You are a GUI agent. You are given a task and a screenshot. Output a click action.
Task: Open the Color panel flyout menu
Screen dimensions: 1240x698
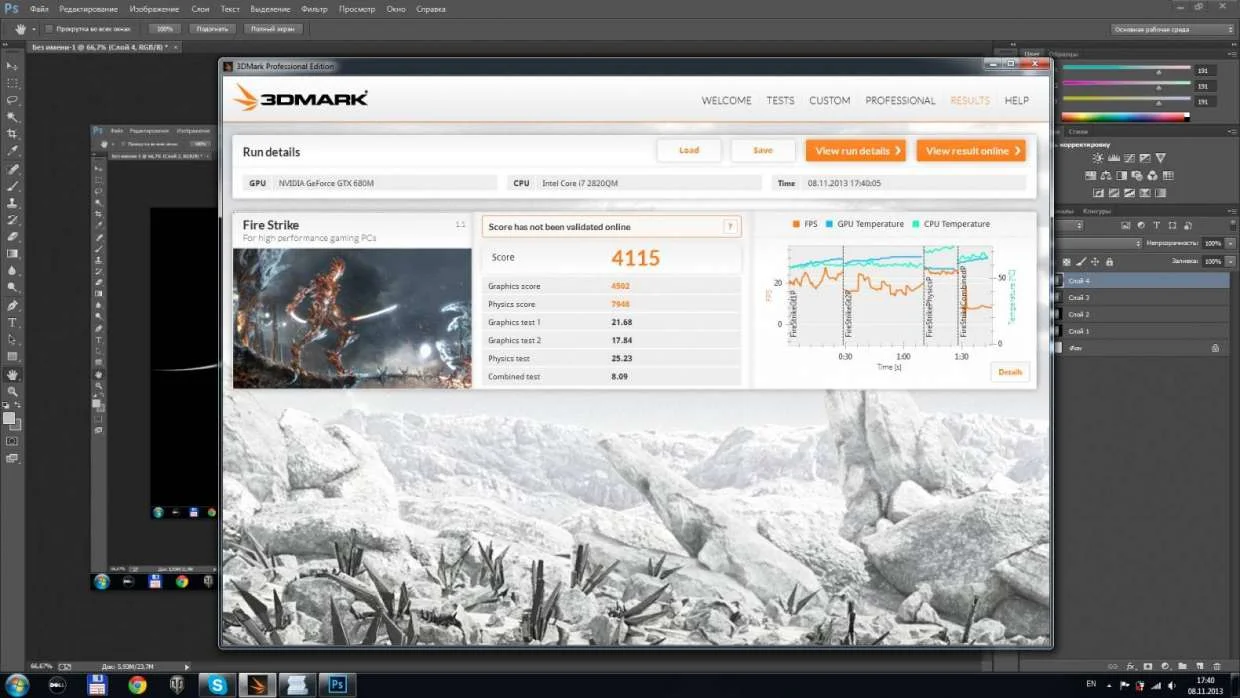pos(1232,54)
